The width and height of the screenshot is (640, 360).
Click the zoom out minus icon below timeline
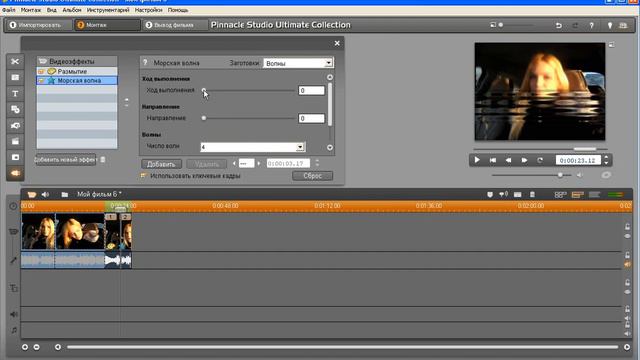click(x=37, y=347)
